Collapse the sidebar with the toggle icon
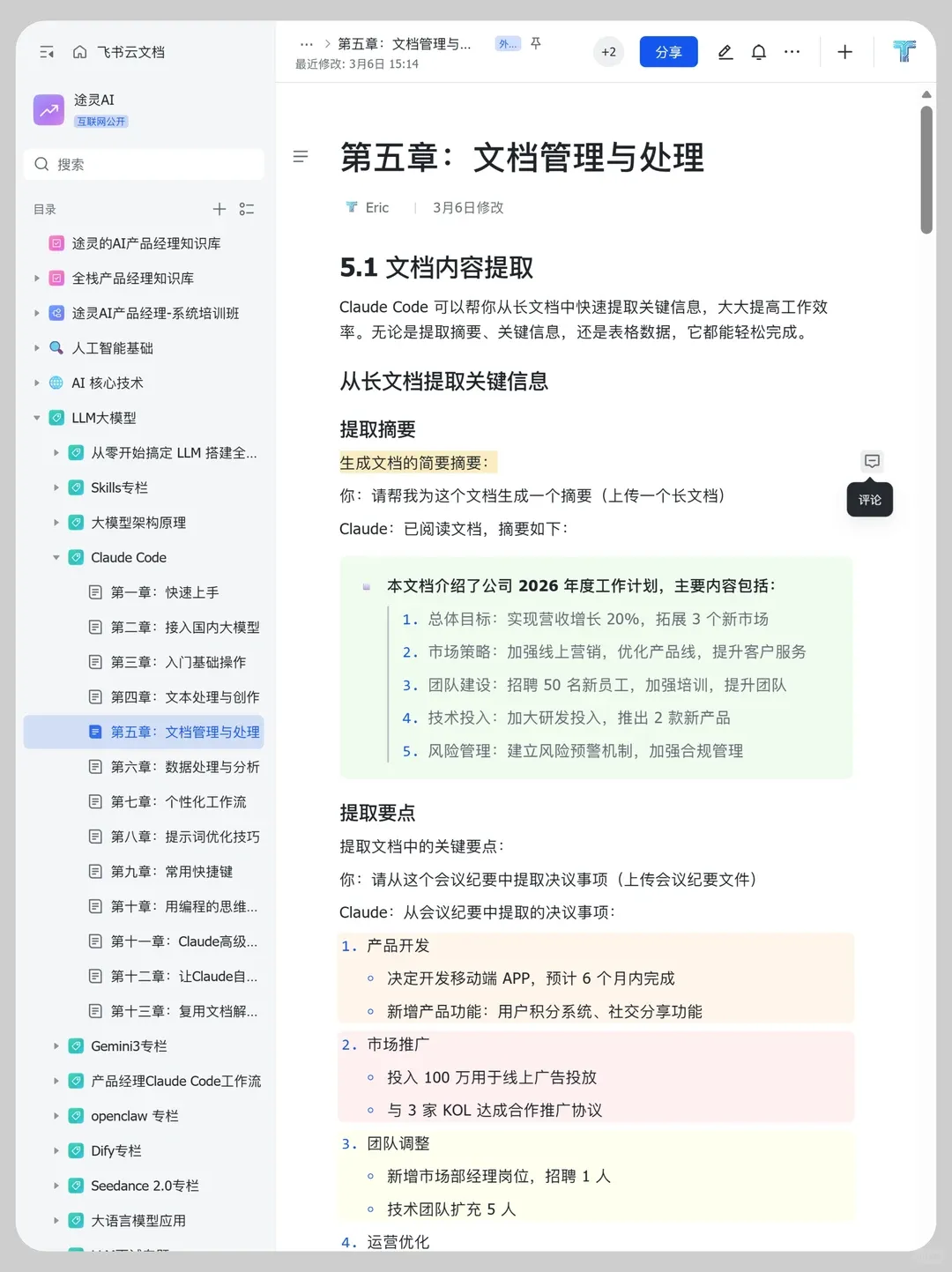The height and width of the screenshot is (1272, 952). click(47, 52)
